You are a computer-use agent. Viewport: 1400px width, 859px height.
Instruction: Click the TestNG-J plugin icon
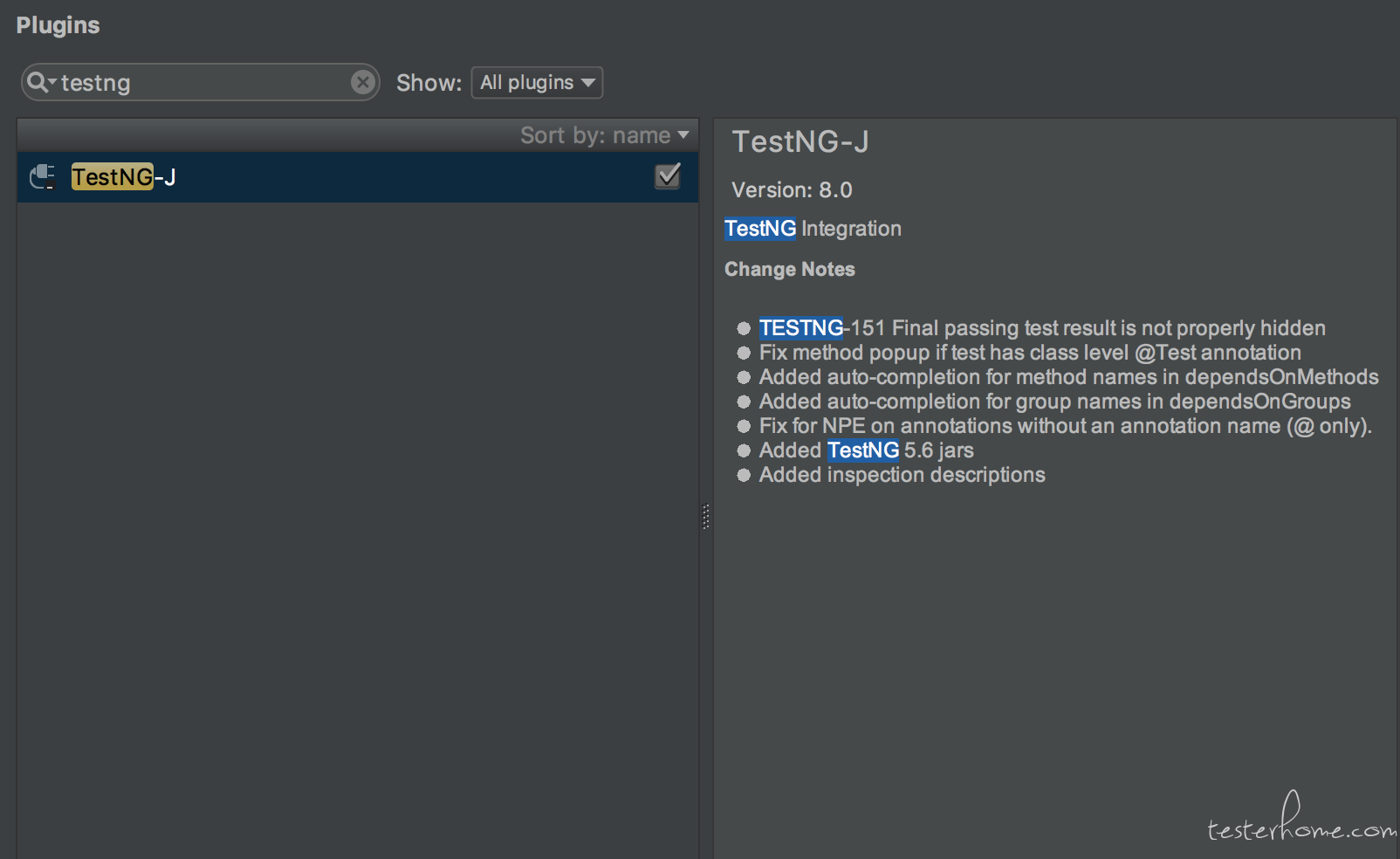[x=43, y=177]
